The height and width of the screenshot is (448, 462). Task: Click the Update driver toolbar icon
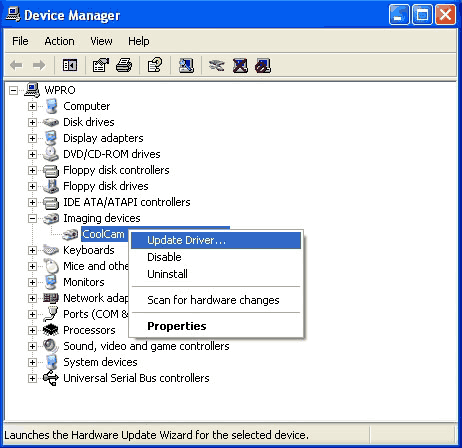217,65
